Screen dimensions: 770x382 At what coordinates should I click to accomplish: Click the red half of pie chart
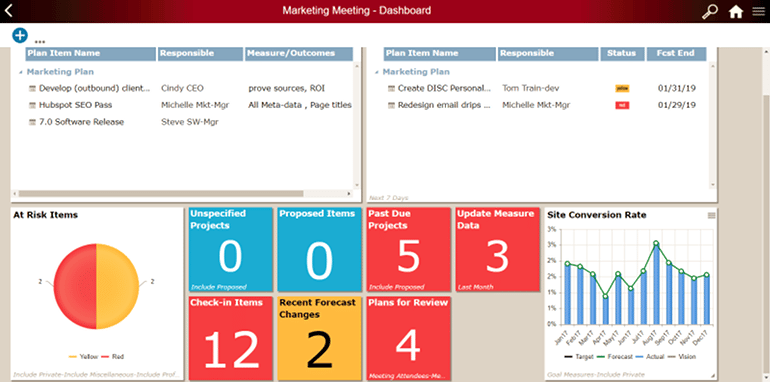point(75,287)
